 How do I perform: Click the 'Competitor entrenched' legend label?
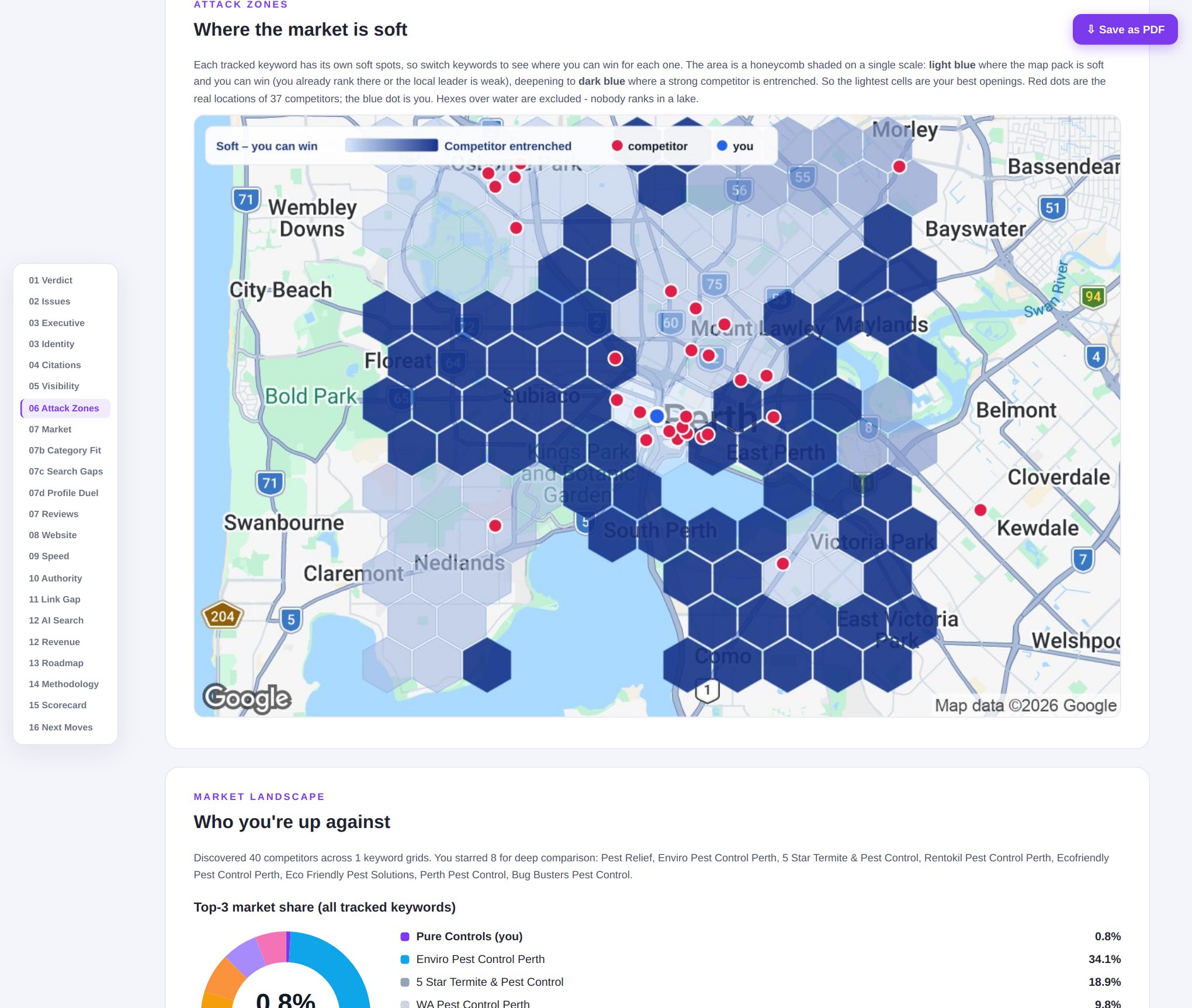508,146
